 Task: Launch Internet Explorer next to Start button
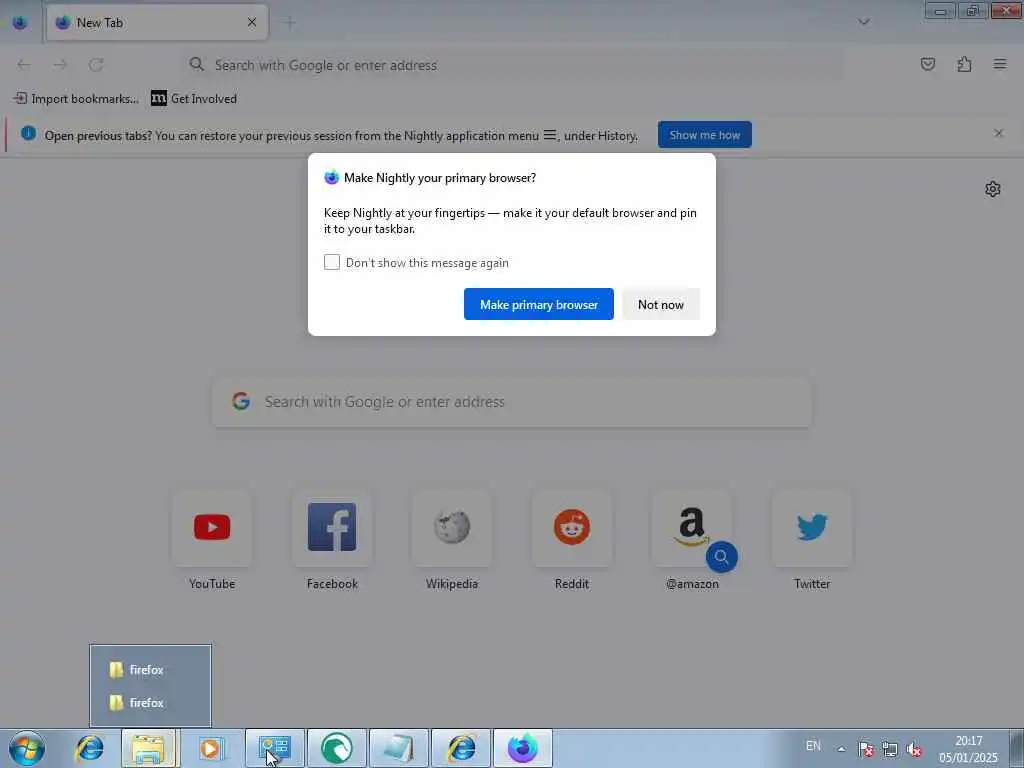coord(90,748)
